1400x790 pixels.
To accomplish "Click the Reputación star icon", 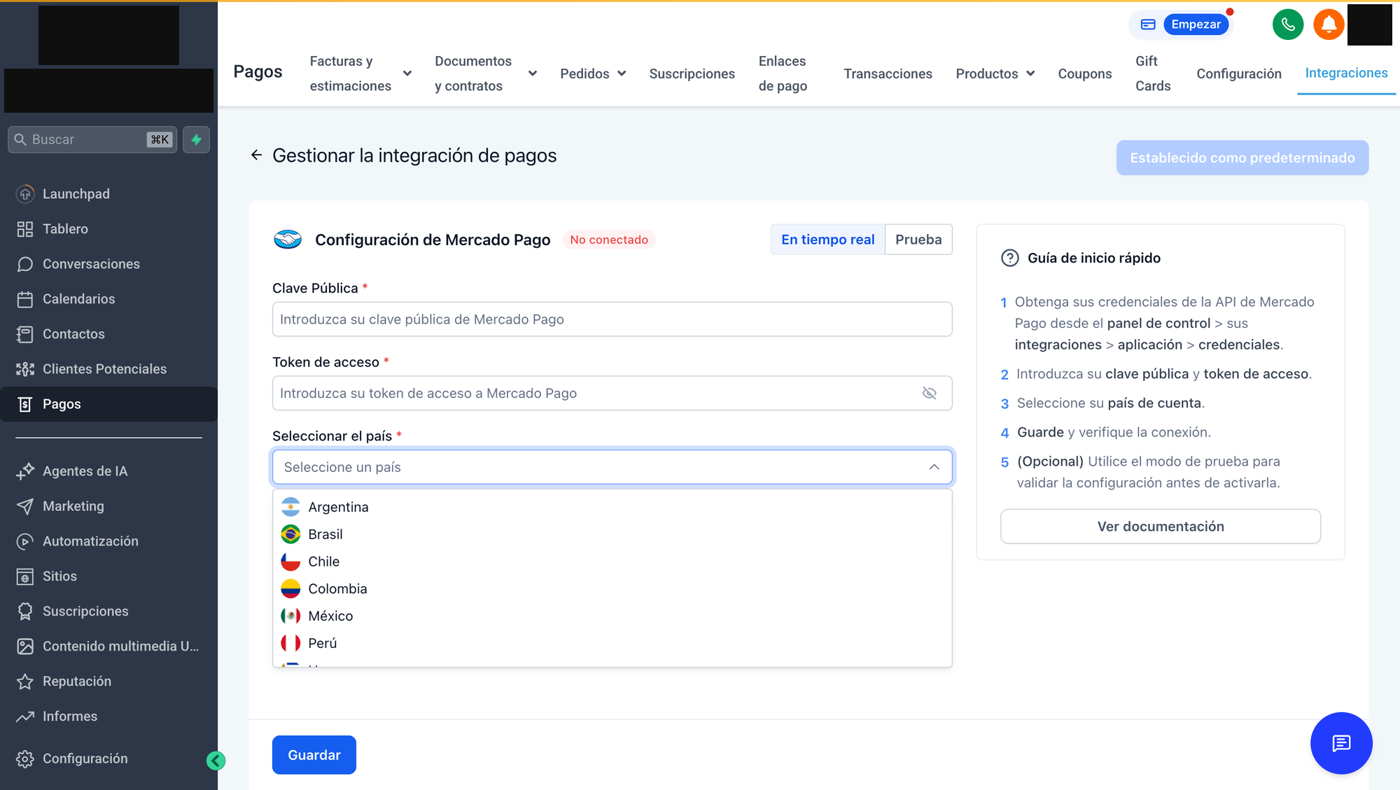I will [x=25, y=681].
